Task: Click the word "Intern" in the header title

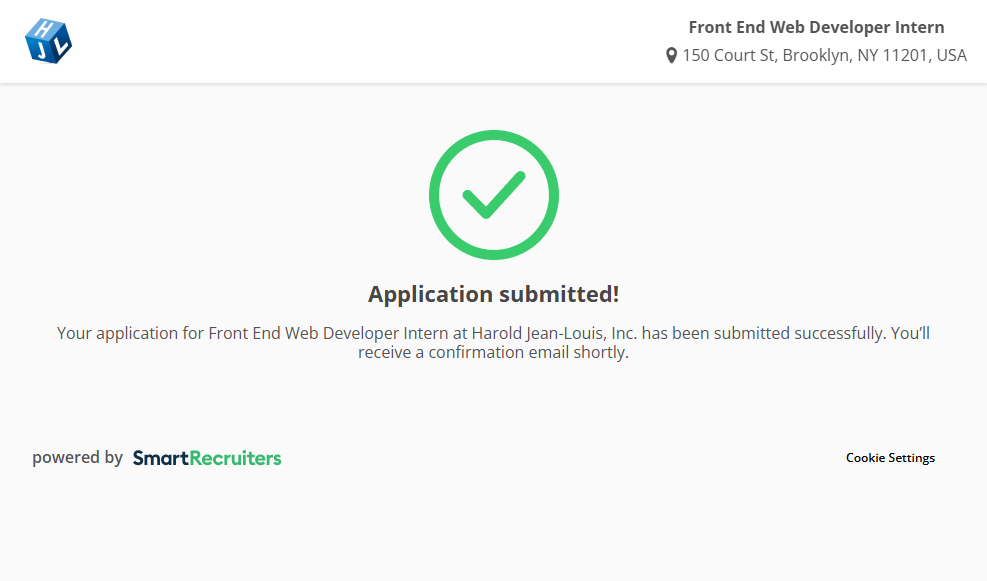Action: click(919, 28)
